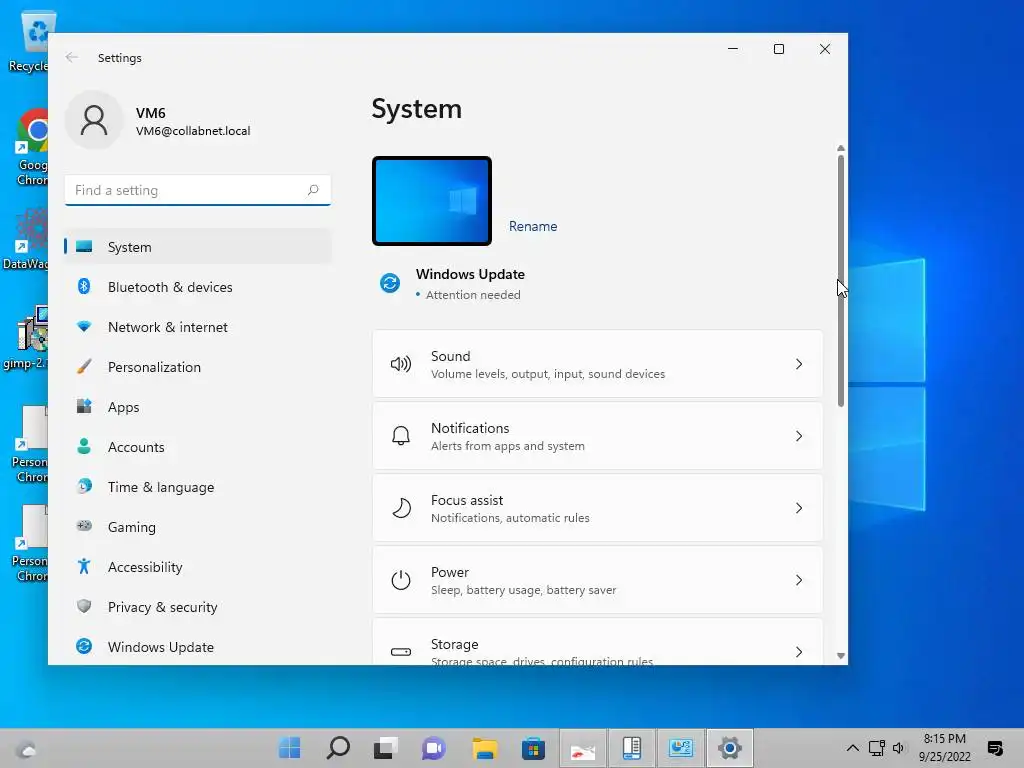
Task: Click the Notifications bell icon
Action: click(x=400, y=436)
